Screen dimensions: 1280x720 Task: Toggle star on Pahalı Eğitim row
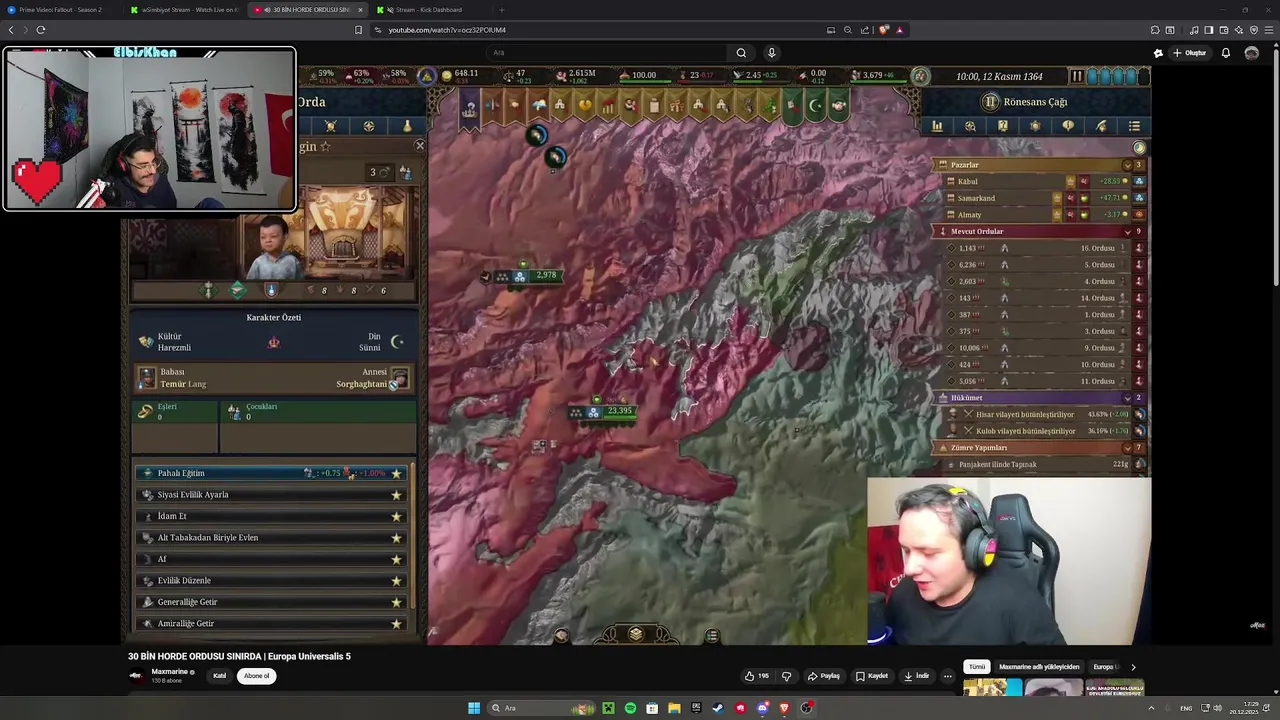click(x=396, y=473)
